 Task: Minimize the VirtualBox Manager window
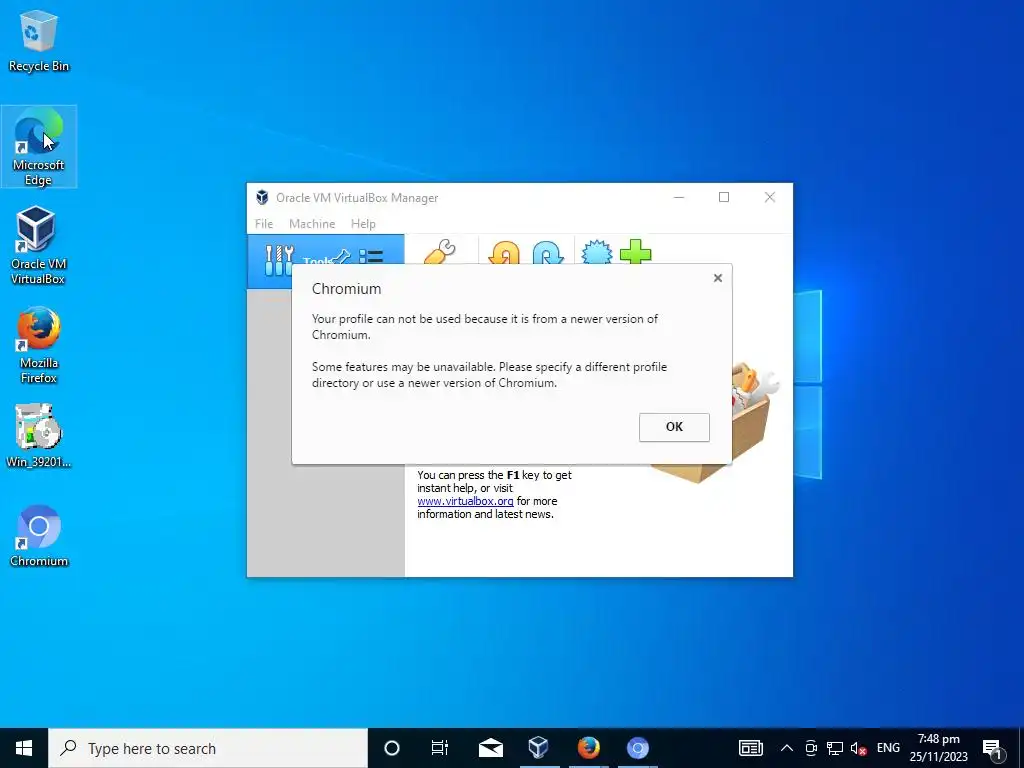(x=679, y=197)
